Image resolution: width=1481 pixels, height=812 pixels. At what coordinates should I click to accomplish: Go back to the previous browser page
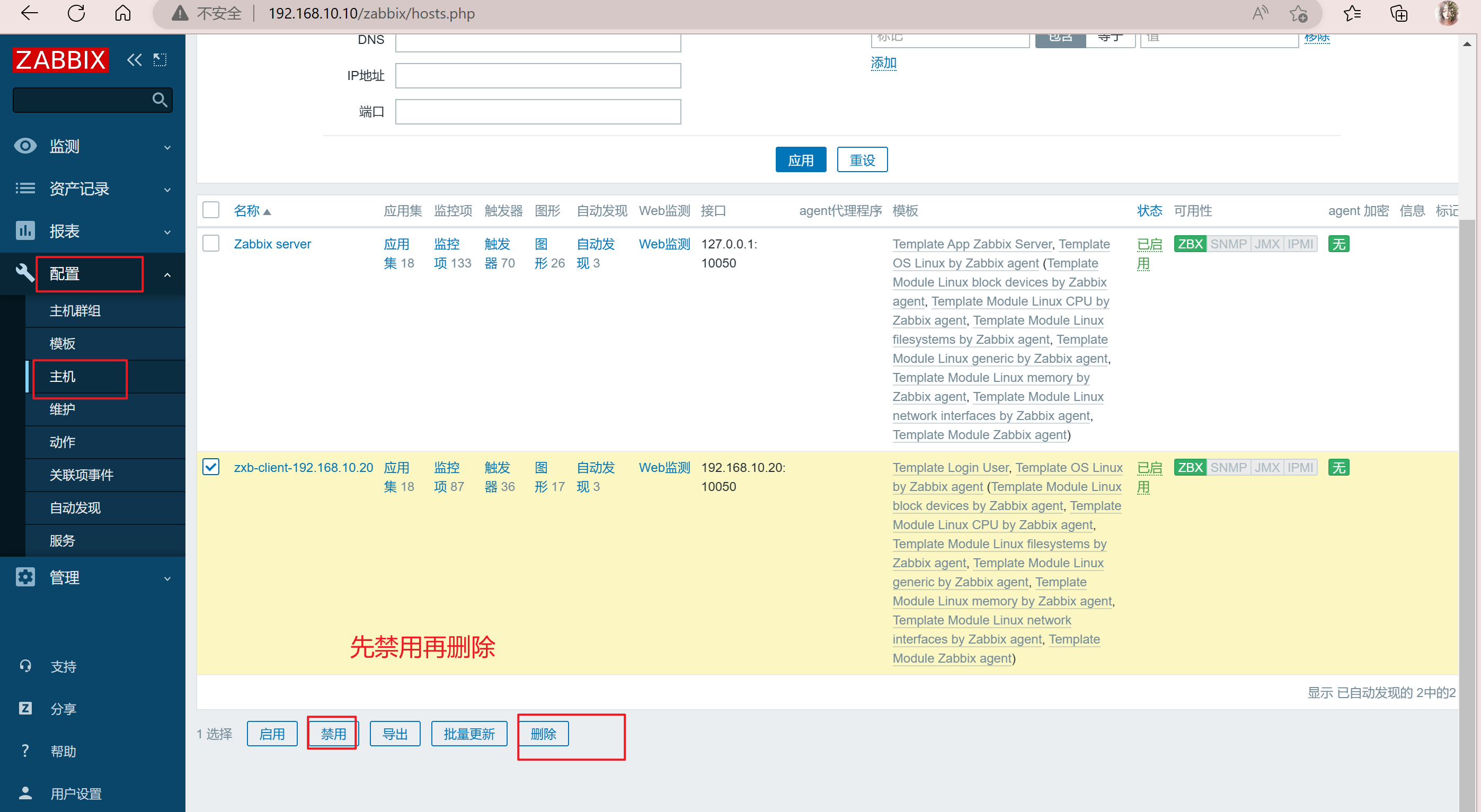[29, 13]
